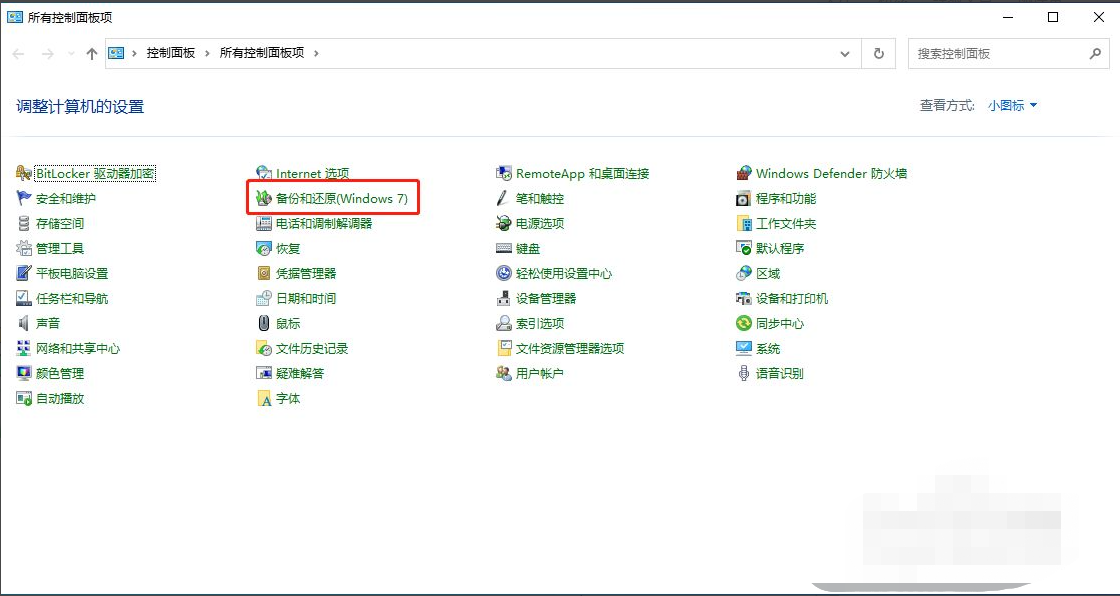The height and width of the screenshot is (596, 1120).
Task: Expand the 查看方式 小图标 dropdown
Action: [1013, 106]
